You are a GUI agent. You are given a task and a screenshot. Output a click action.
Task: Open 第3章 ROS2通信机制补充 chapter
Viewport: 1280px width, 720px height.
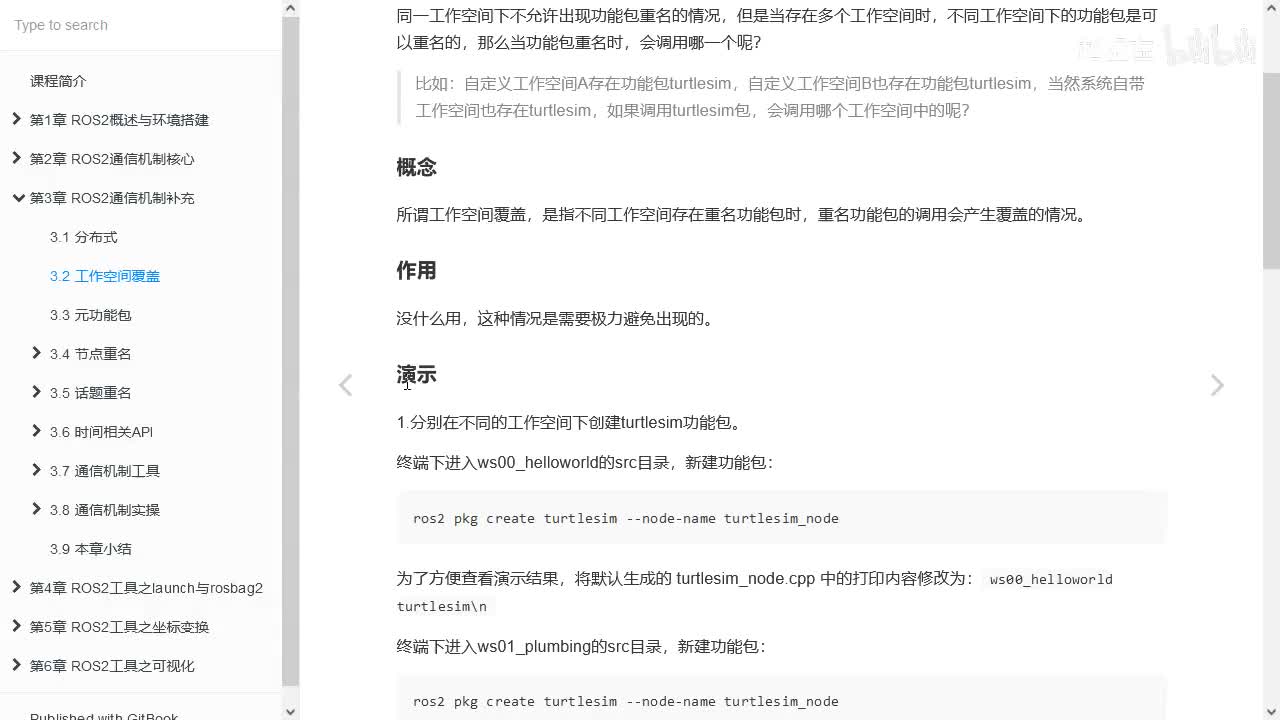click(x=112, y=198)
